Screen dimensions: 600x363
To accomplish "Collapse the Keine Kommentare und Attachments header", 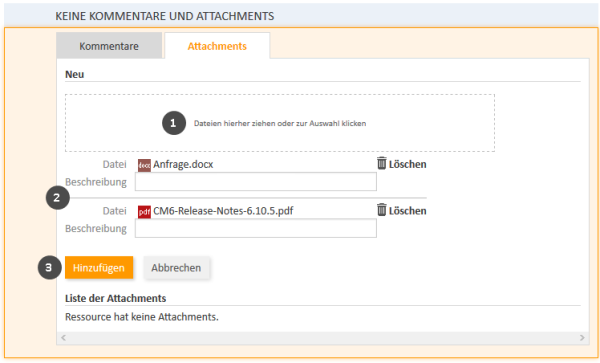I will tap(165, 16).
